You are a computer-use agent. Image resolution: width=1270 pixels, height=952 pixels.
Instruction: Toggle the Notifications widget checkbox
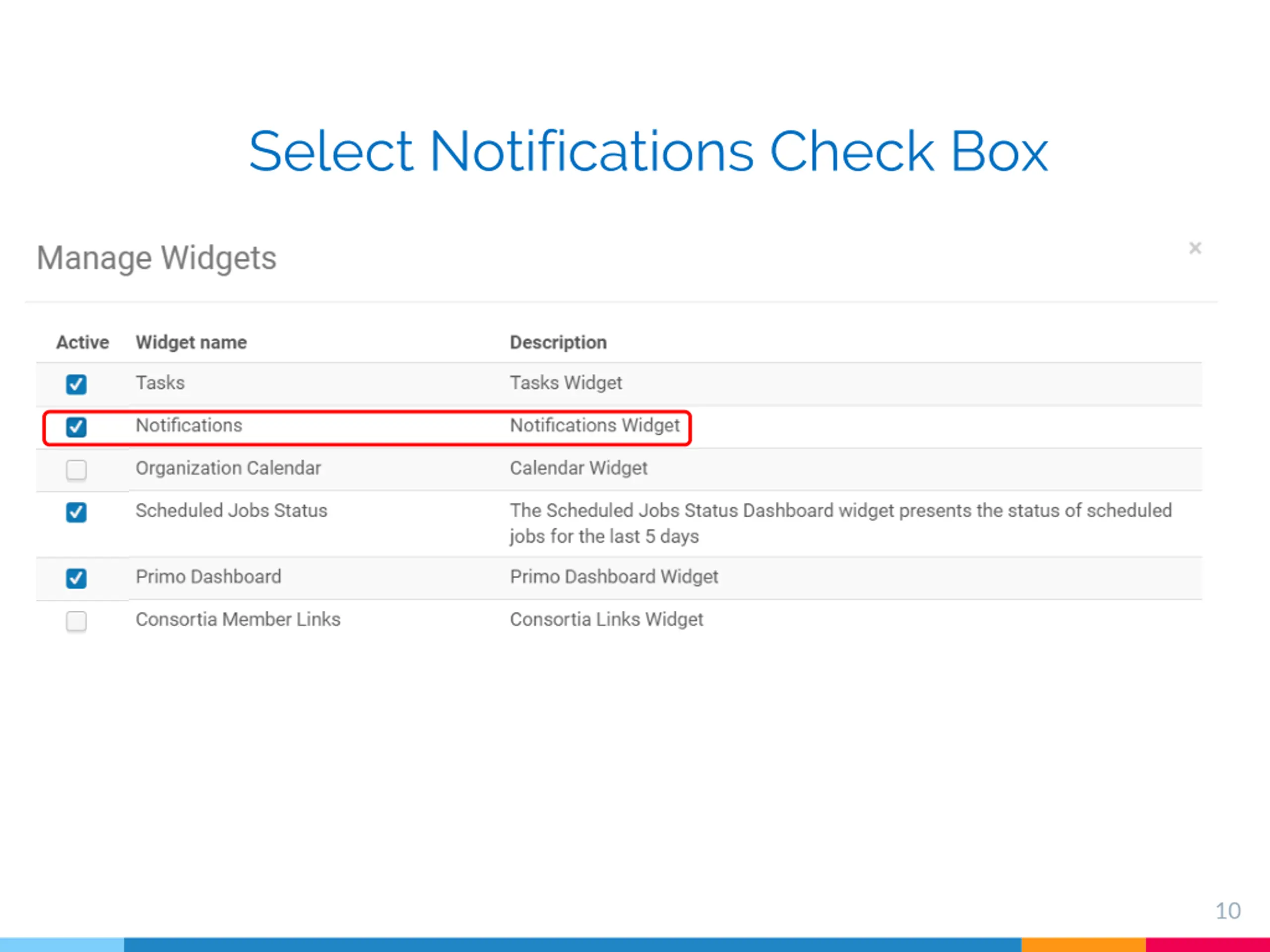(x=76, y=426)
